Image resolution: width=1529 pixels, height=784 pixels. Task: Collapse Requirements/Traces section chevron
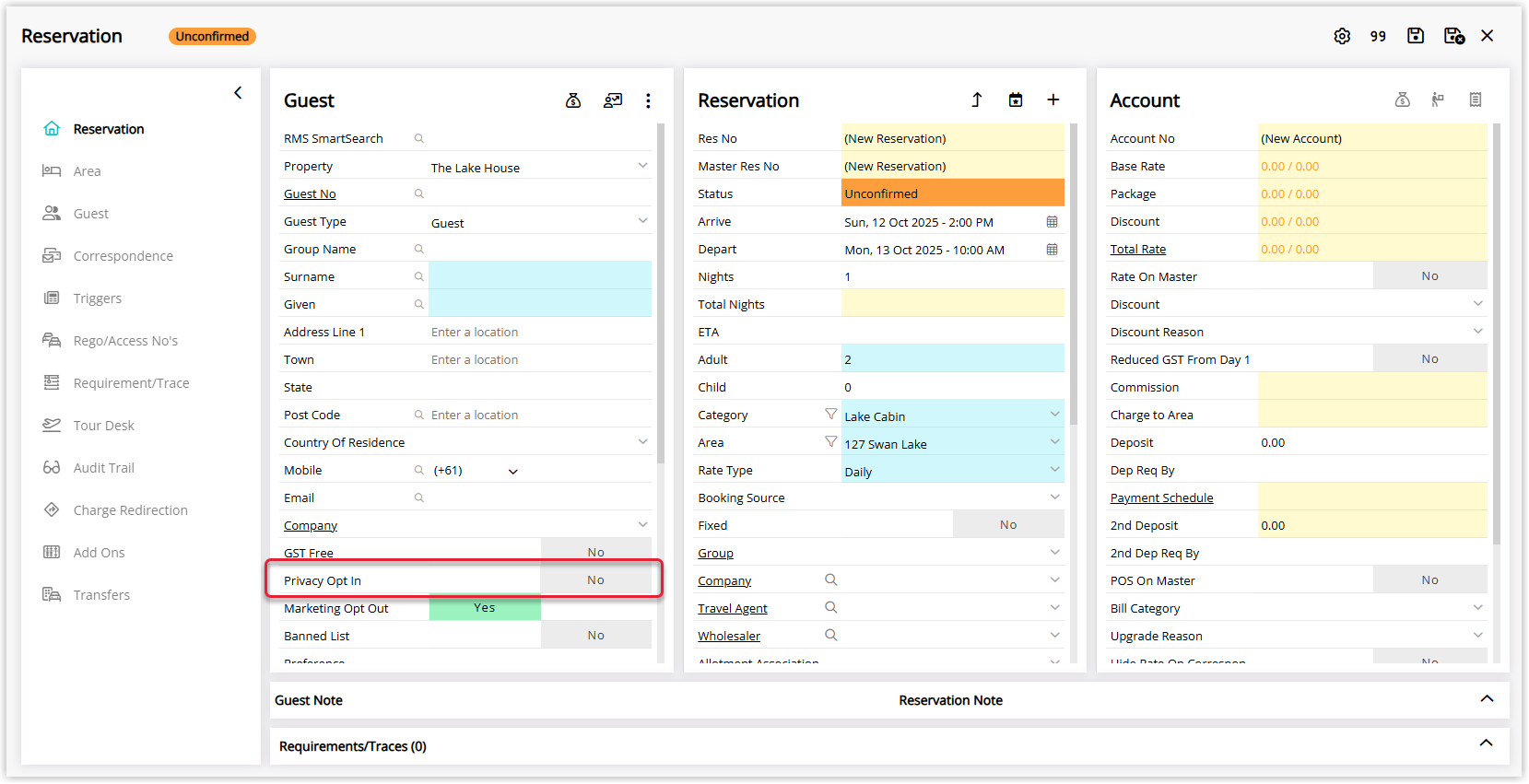tap(1487, 743)
